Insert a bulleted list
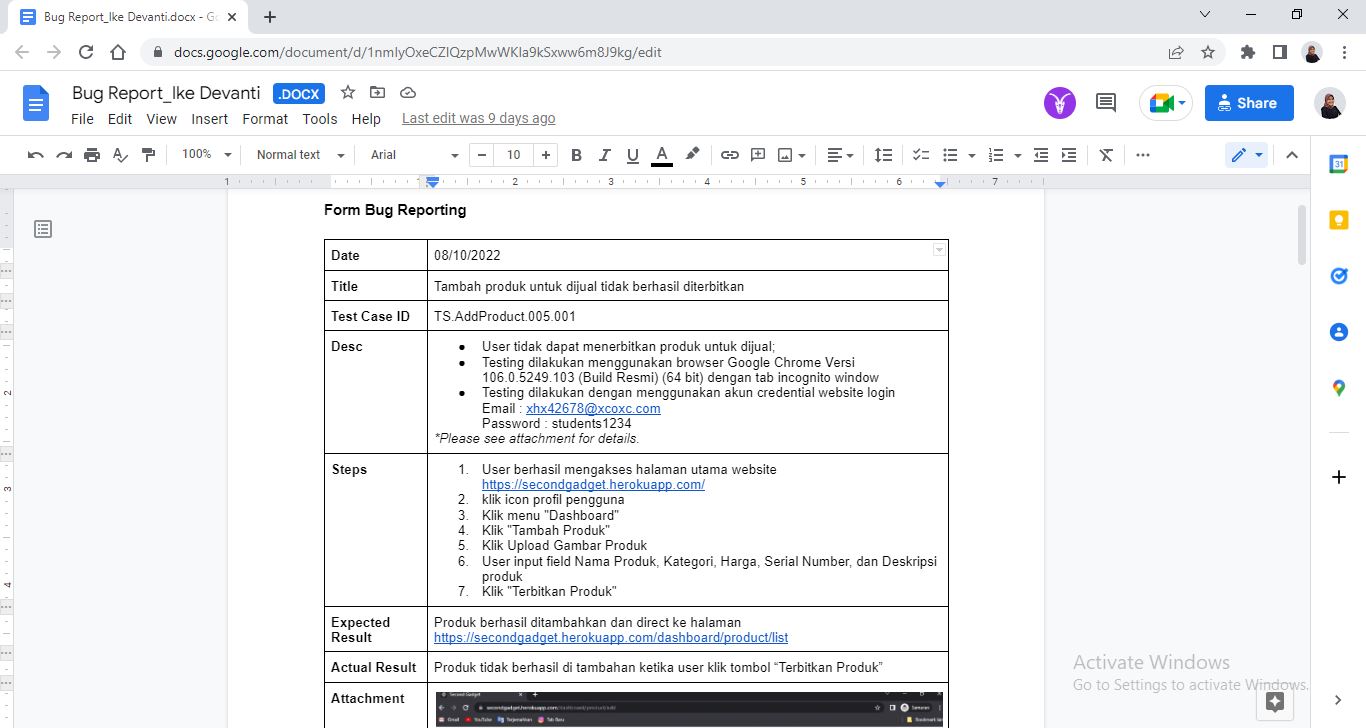This screenshot has width=1366, height=728. point(950,155)
